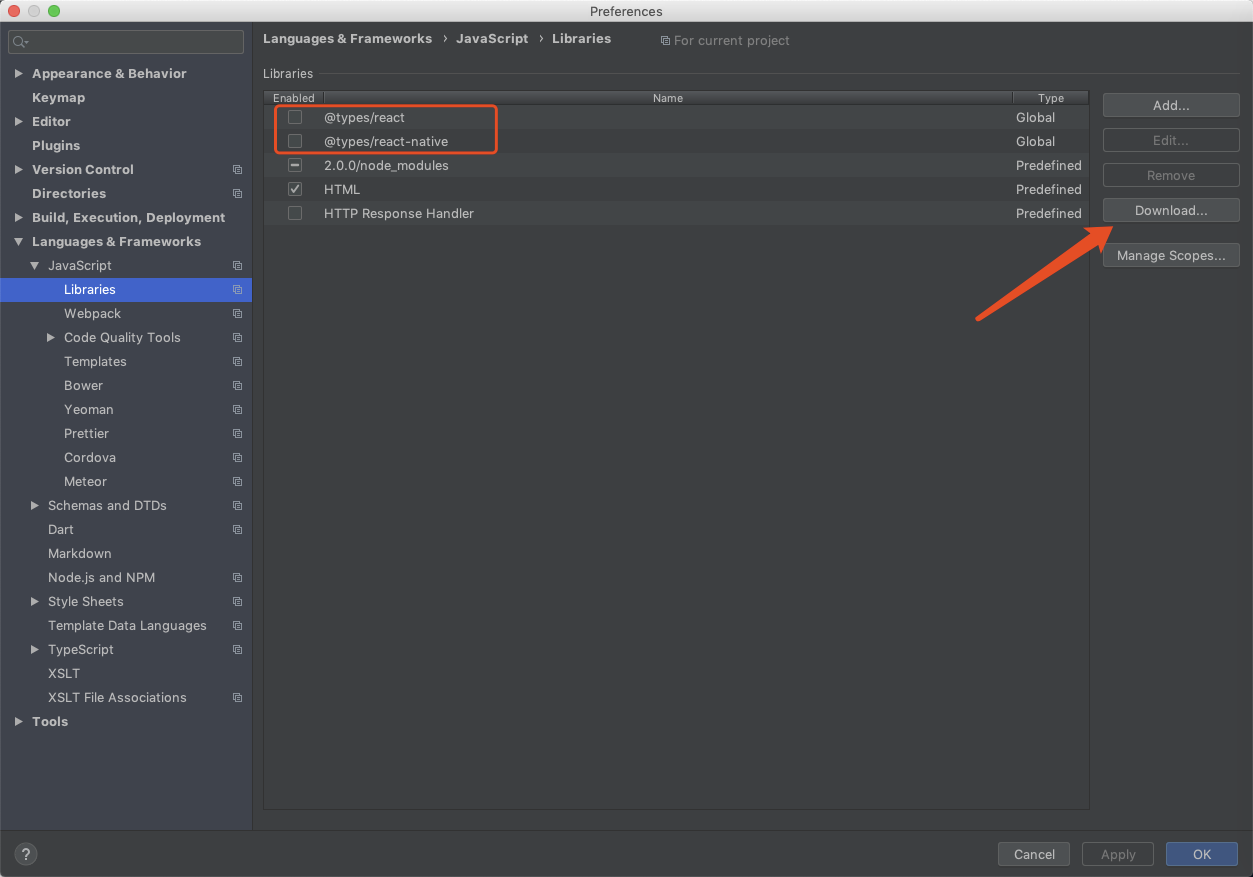Click the project-scope icon beside Code Quality Tools
This screenshot has width=1253, height=877.
pyautogui.click(x=237, y=338)
